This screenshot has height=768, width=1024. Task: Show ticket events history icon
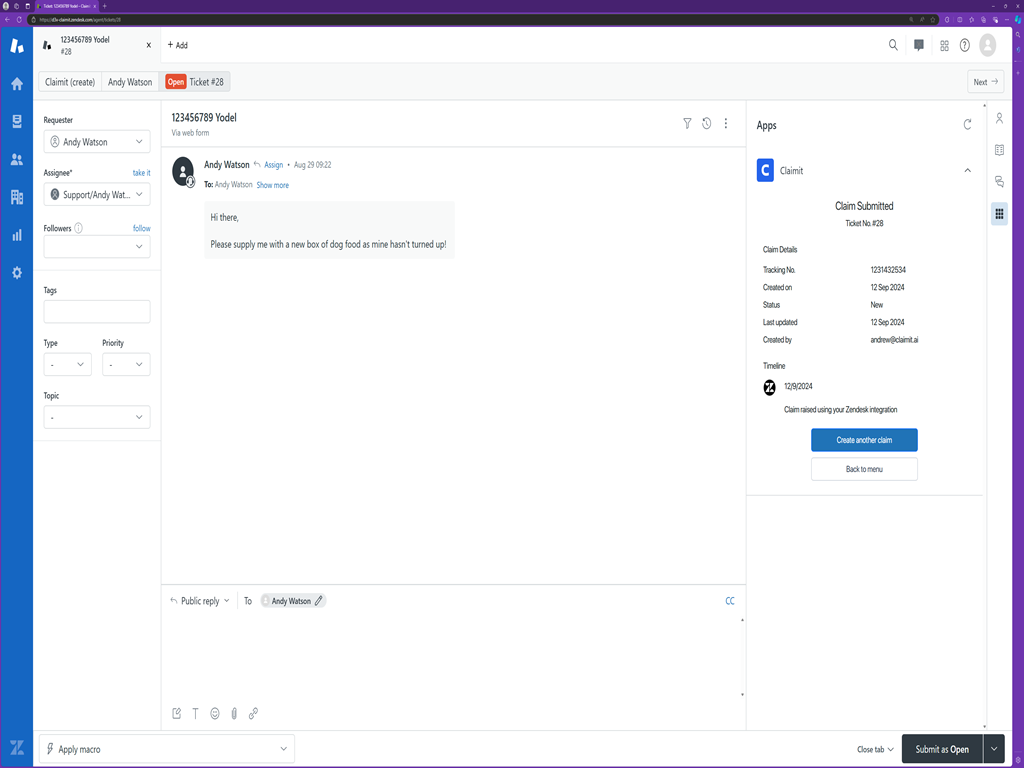pyautogui.click(x=706, y=124)
